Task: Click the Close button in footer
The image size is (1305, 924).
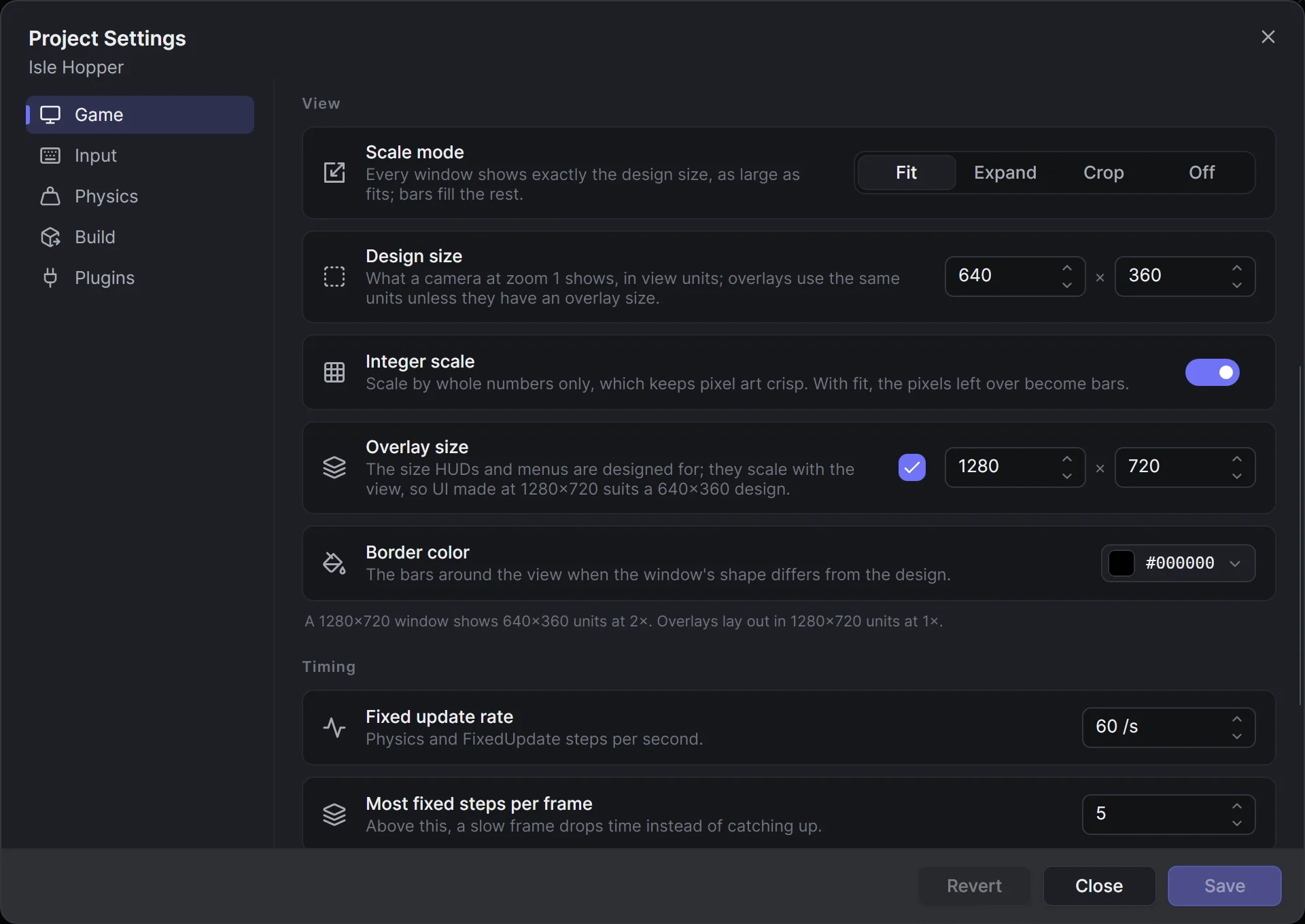Action: point(1099,886)
